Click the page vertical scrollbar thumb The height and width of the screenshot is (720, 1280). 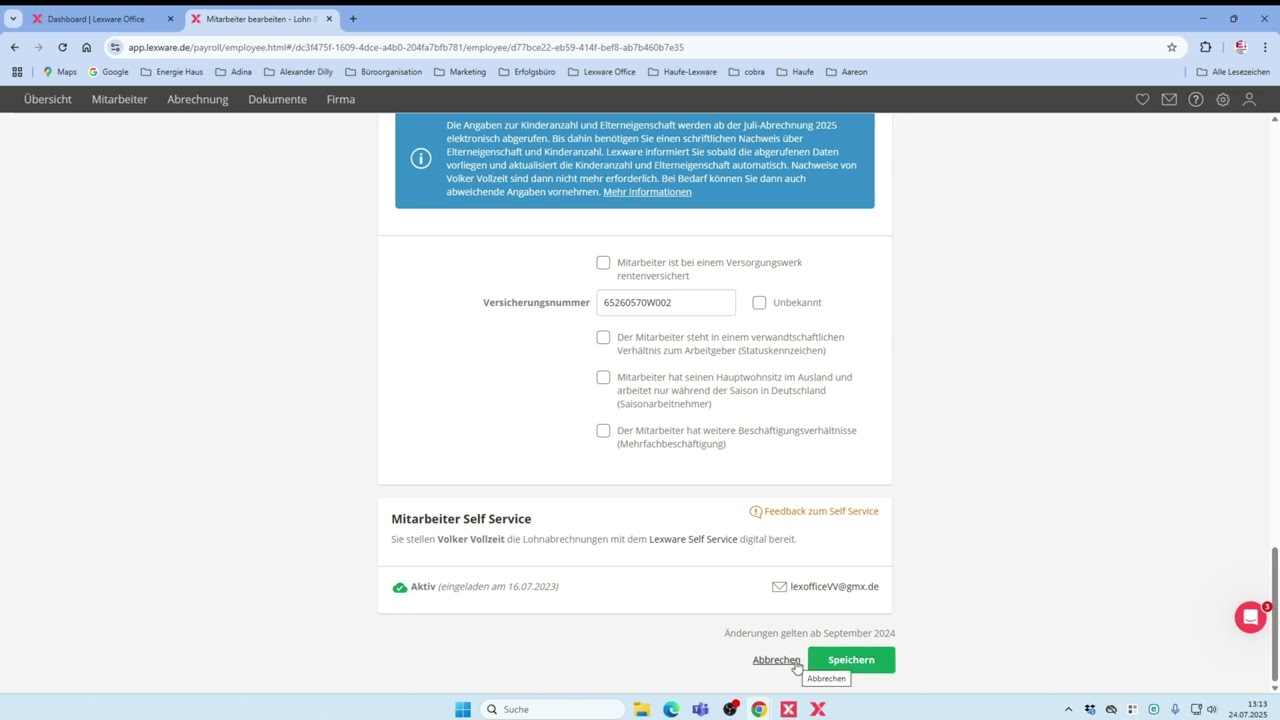1274,612
